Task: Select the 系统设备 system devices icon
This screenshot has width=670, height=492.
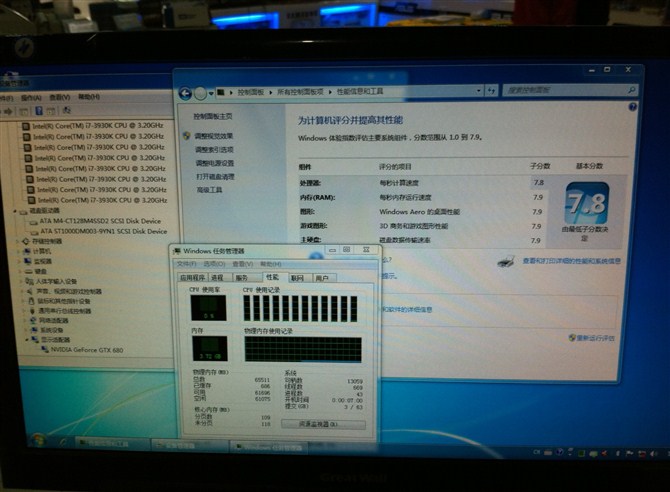Action: pyautogui.click(x=34, y=330)
